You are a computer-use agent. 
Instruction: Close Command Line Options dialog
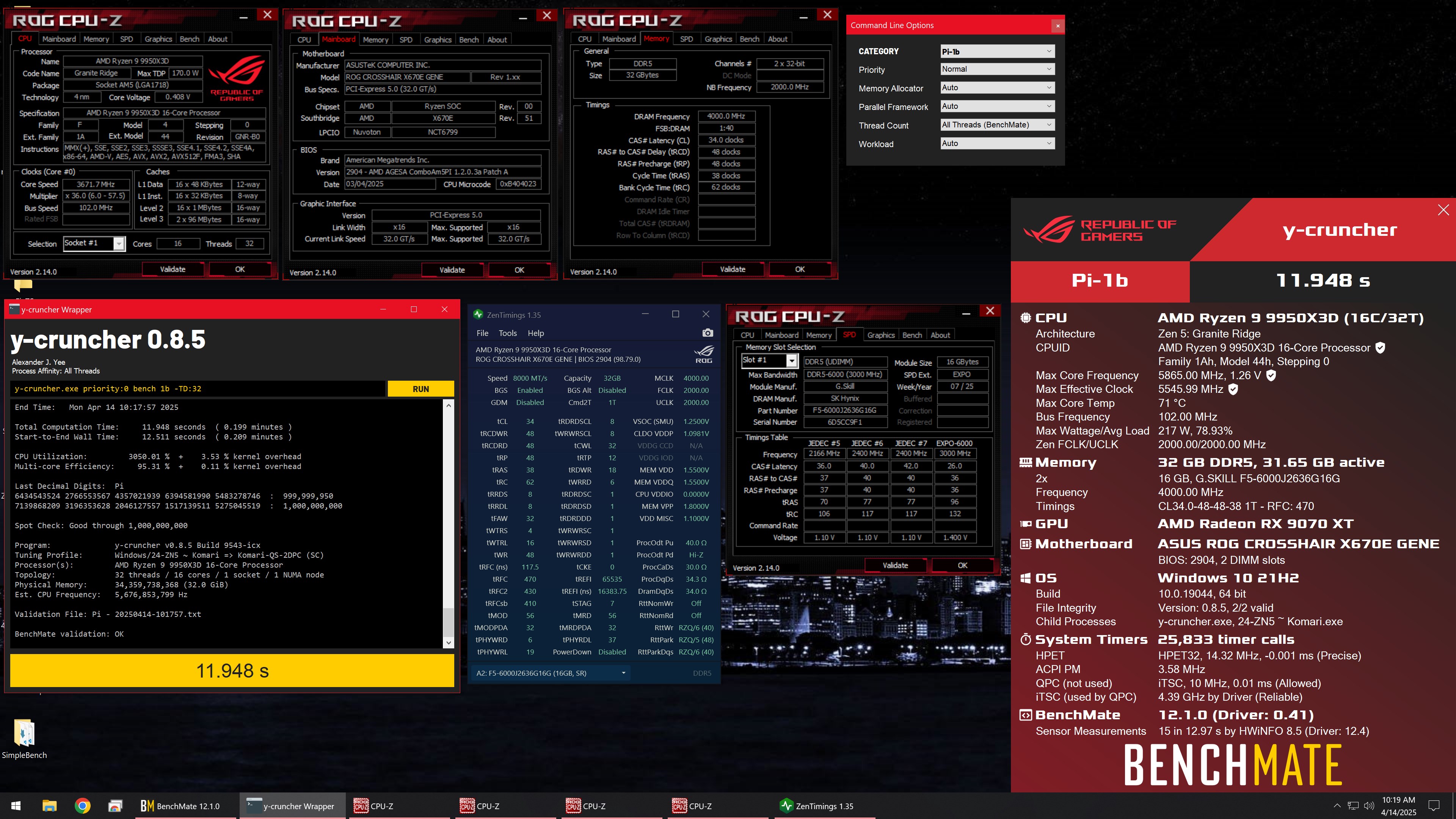coord(1057,25)
